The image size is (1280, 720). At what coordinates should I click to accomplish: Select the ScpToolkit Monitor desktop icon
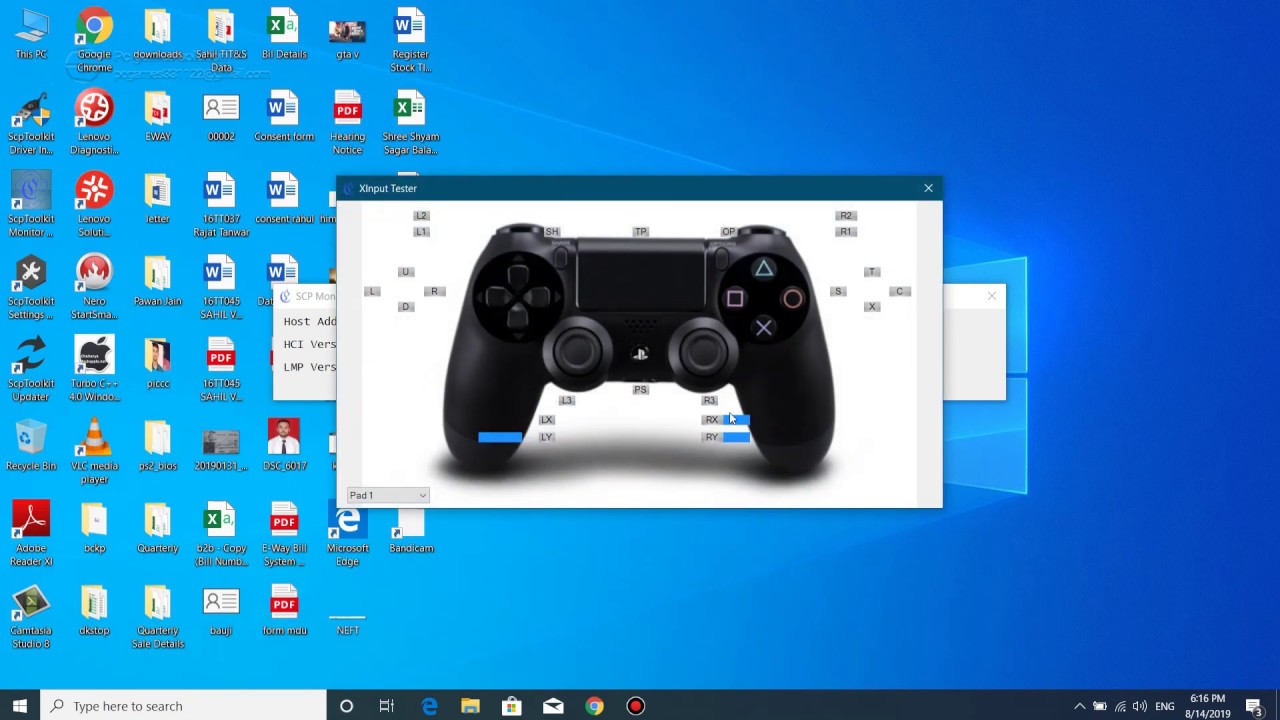[31, 206]
